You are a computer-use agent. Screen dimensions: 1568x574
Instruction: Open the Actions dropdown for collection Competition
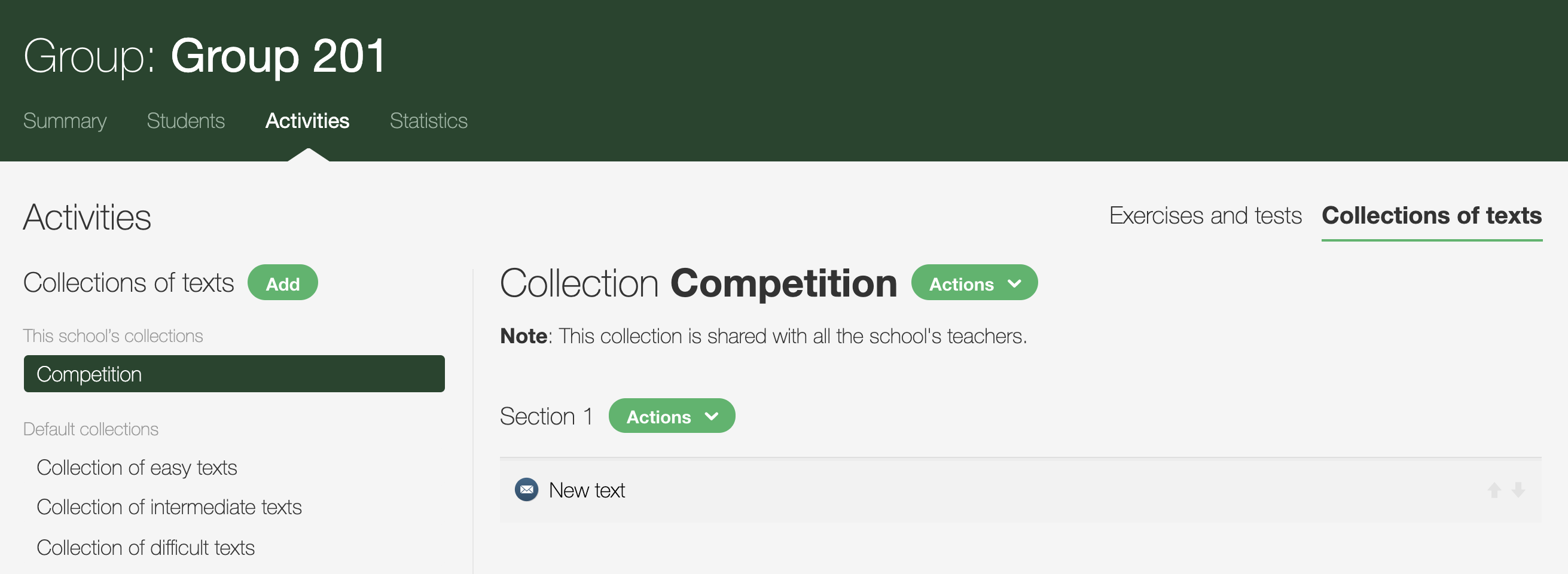[x=974, y=282]
